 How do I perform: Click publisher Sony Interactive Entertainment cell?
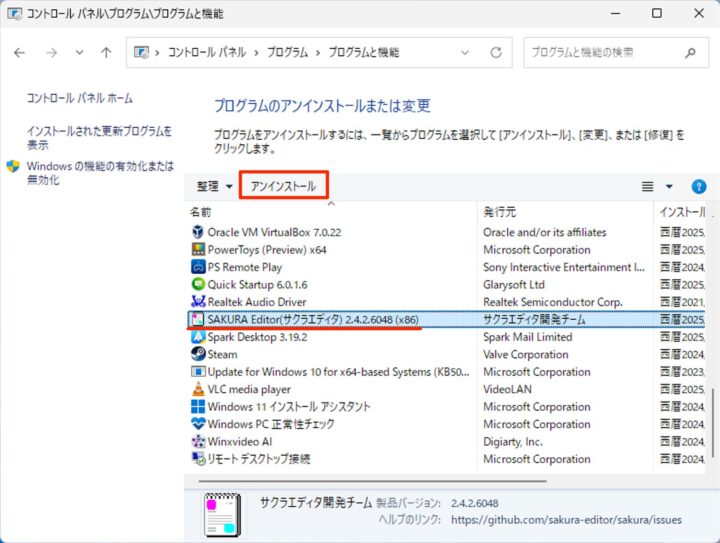click(564, 267)
